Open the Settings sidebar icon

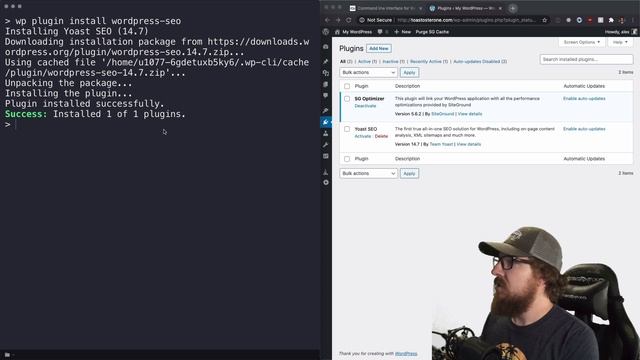coord(326,156)
